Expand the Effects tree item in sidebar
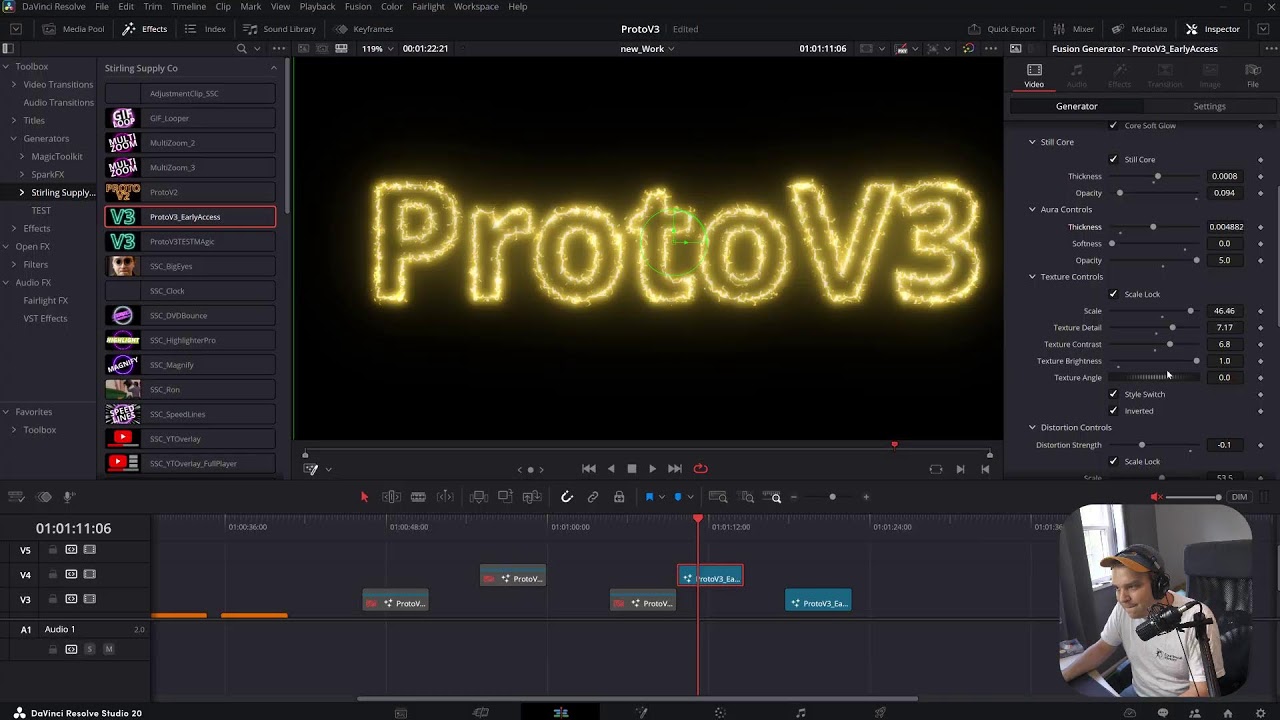This screenshot has height=720, width=1280. pyautogui.click(x=14, y=228)
